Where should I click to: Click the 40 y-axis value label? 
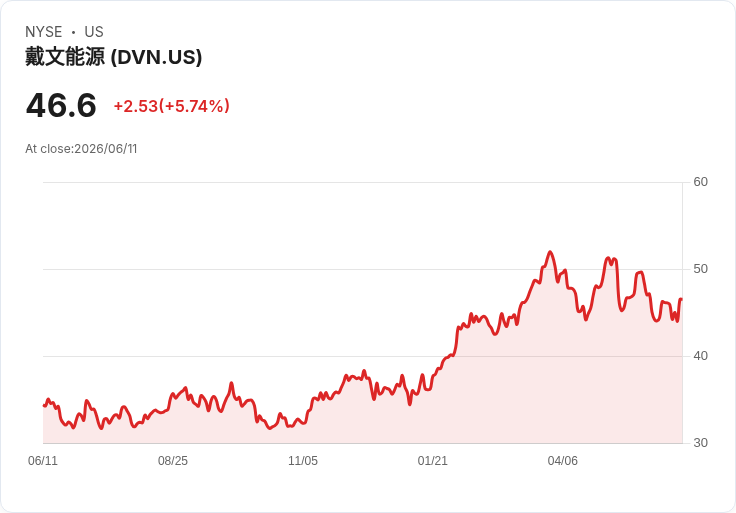pos(700,356)
